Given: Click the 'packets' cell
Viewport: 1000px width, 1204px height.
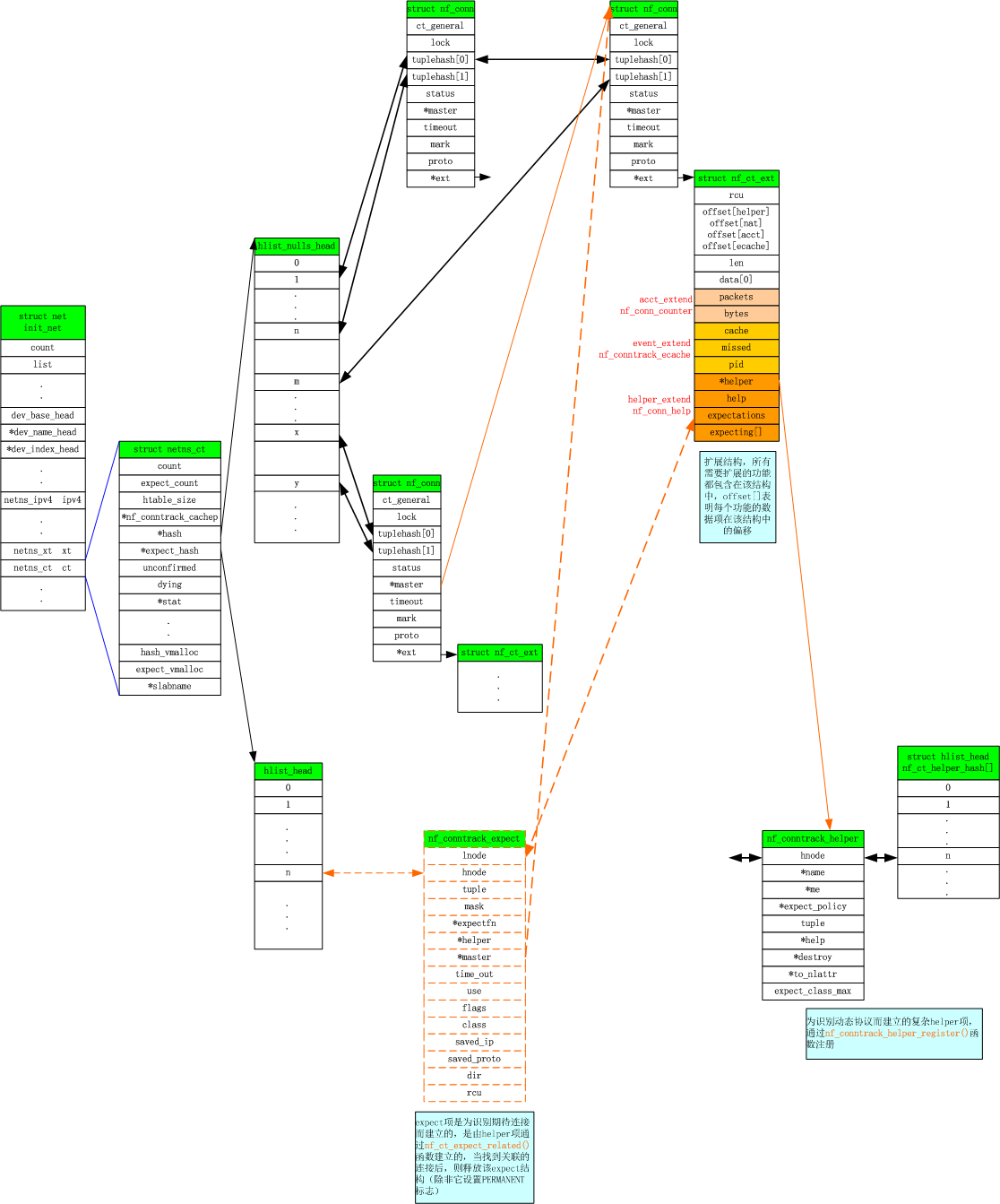Looking at the screenshot, I should [737, 298].
